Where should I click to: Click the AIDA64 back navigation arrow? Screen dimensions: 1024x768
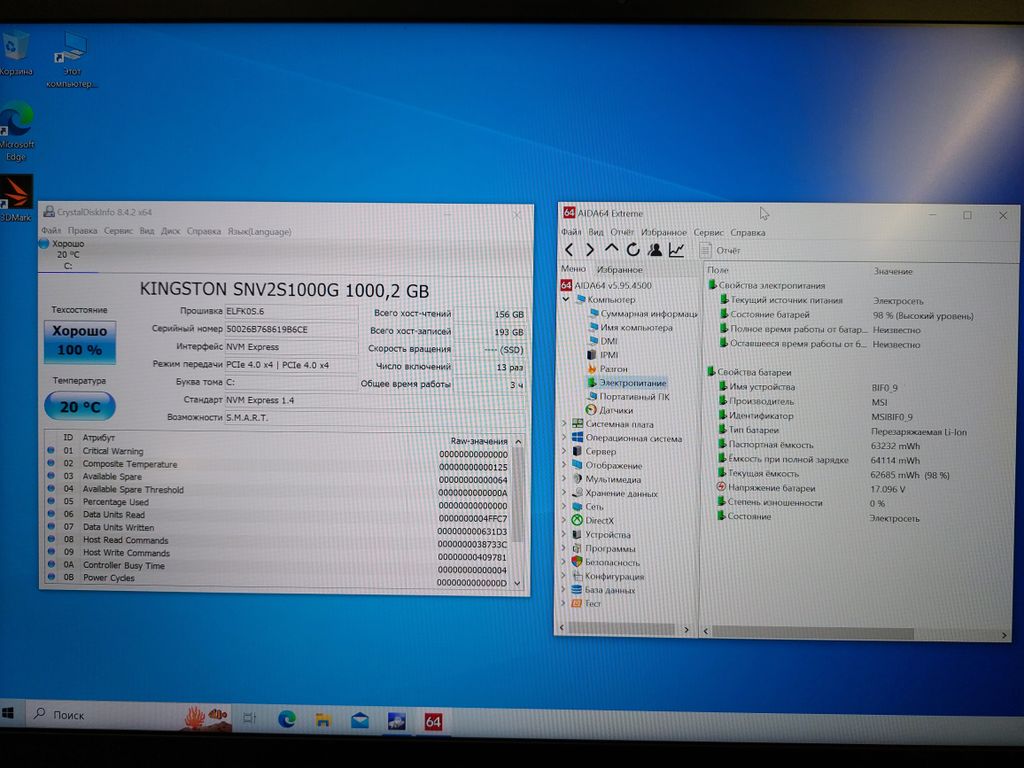click(569, 250)
